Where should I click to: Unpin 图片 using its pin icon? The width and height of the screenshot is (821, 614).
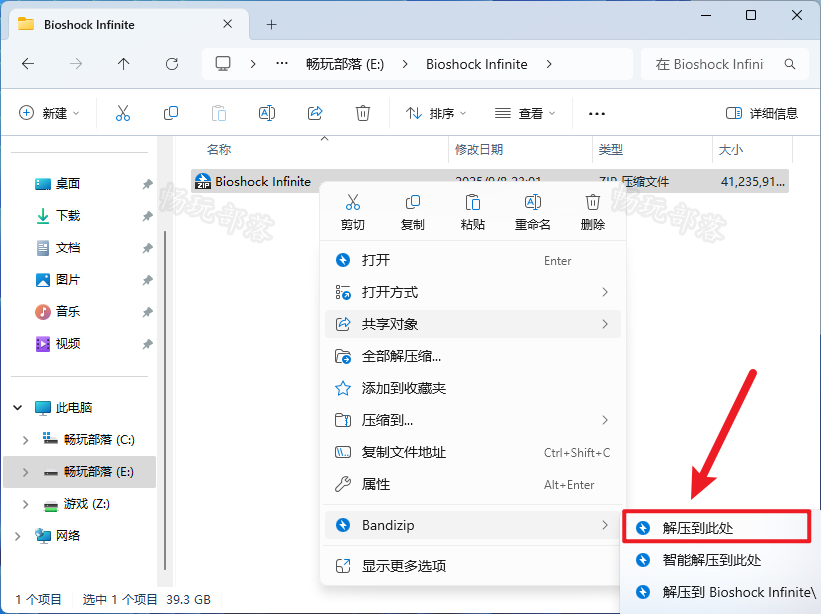coord(147,280)
